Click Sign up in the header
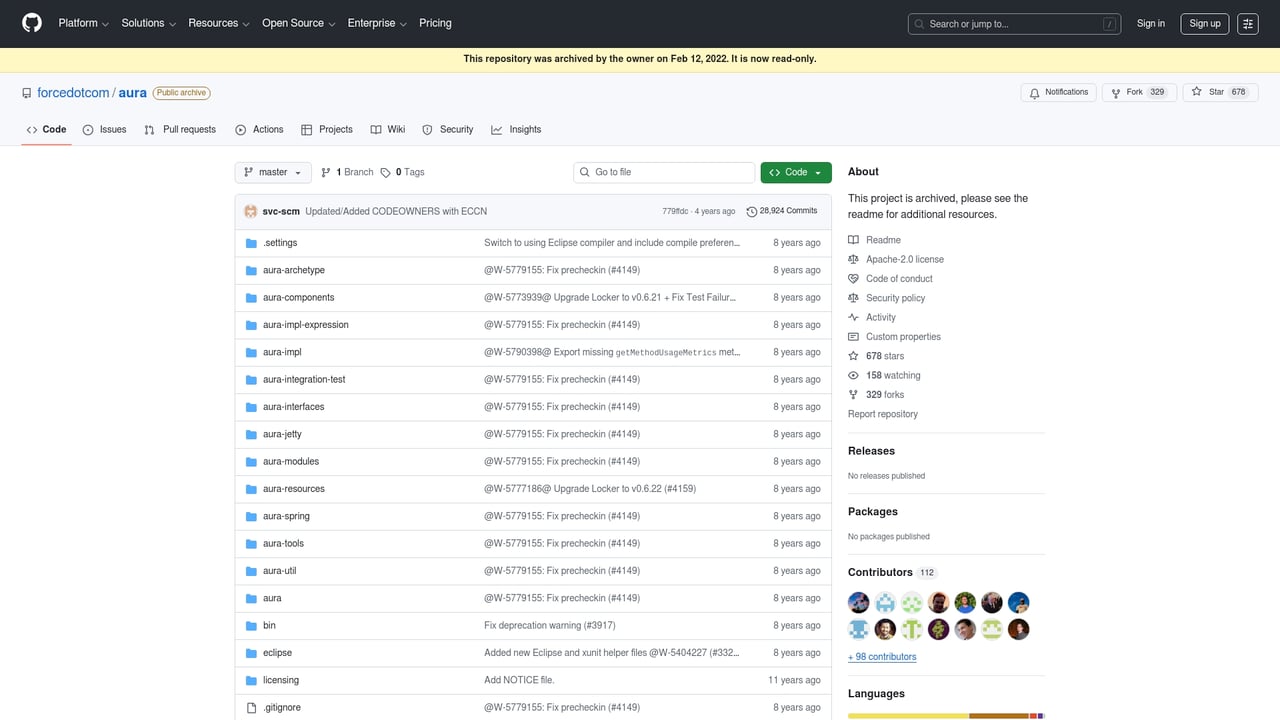The height and width of the screenshot is (720, 1280). (x=1204, y=23)
